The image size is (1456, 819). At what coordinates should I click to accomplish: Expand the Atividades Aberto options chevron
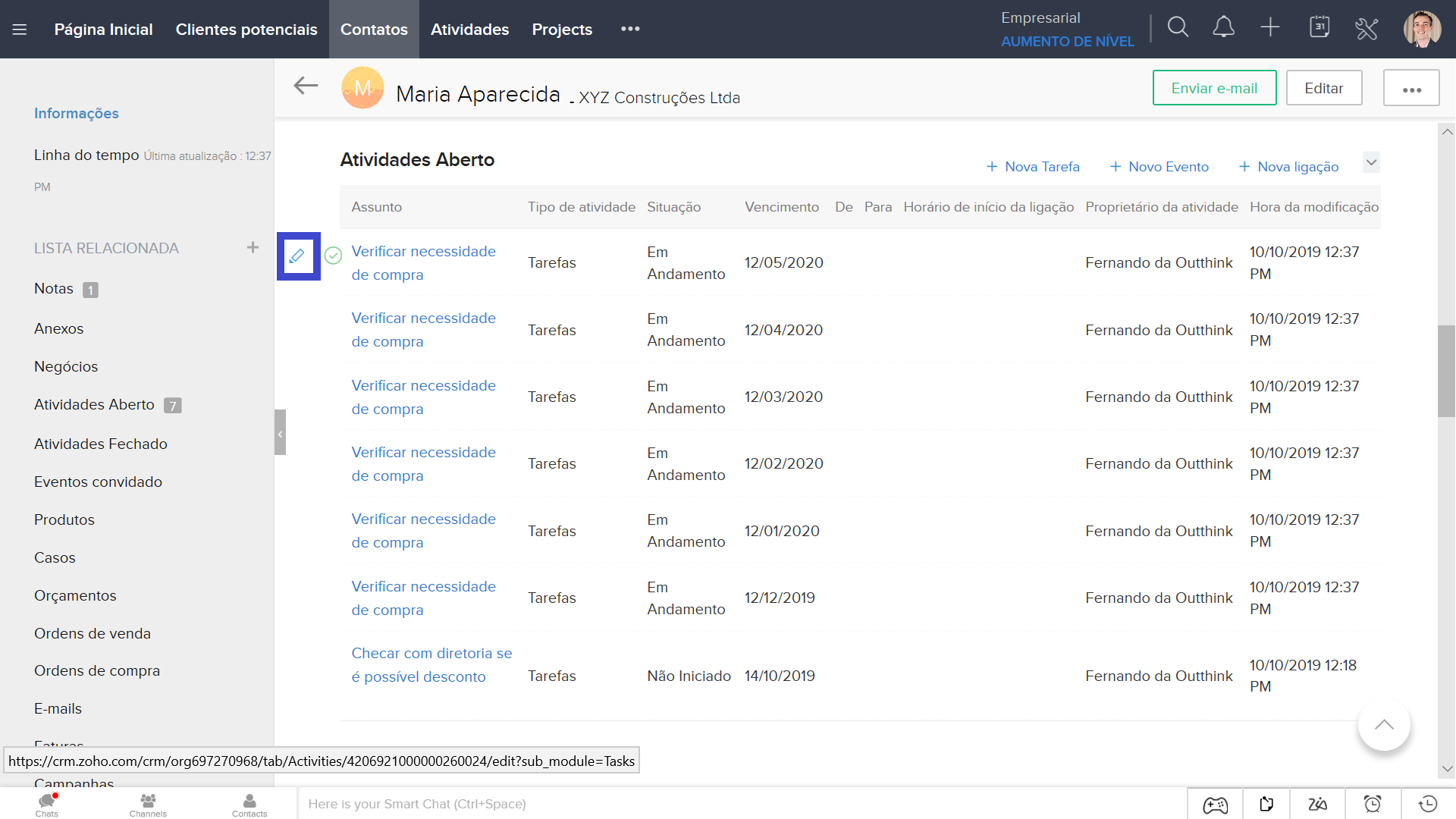pos(1371,162)
